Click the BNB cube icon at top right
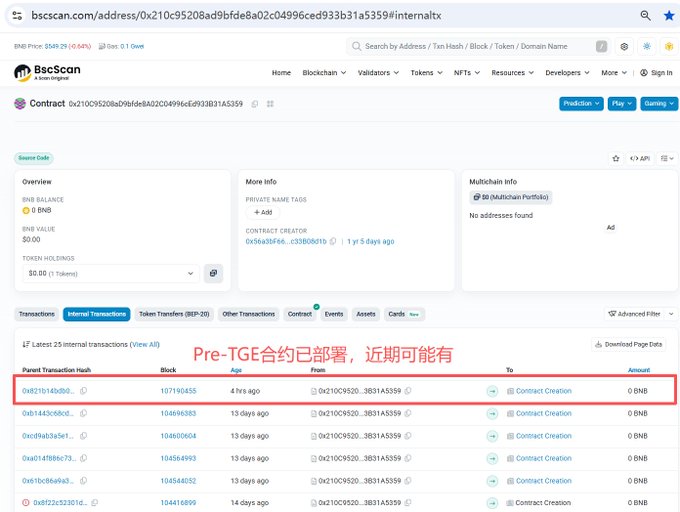The image size is (680, 512). [669, 46]
